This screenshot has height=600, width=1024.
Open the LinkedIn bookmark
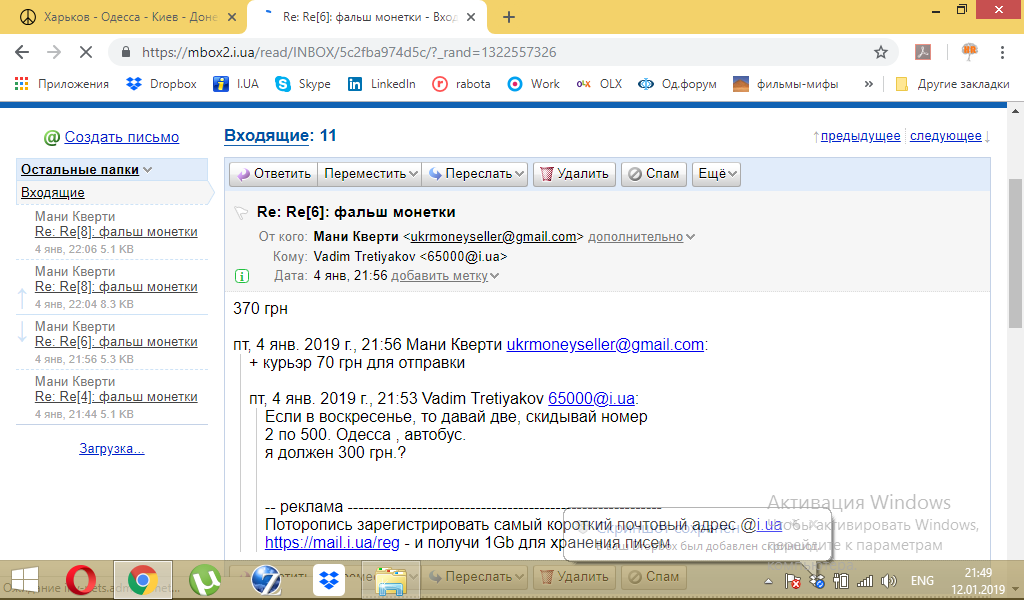point(382,84)
